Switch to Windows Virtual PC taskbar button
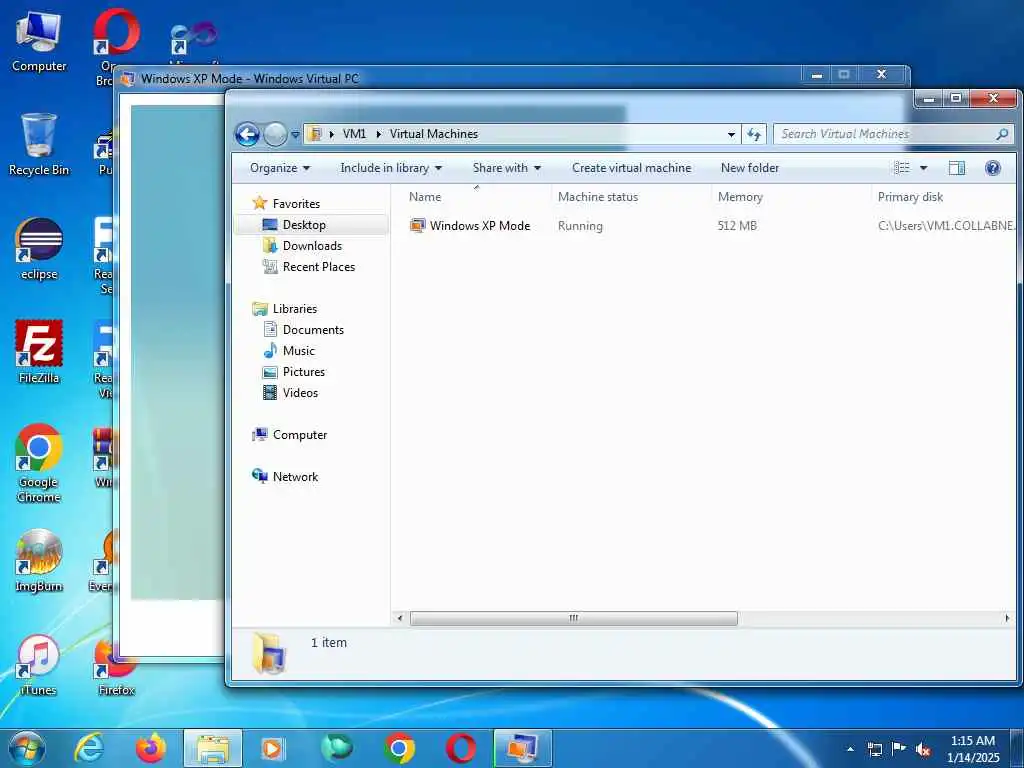This screenshot has height=768, width=1024. click(x=522, y=748)
